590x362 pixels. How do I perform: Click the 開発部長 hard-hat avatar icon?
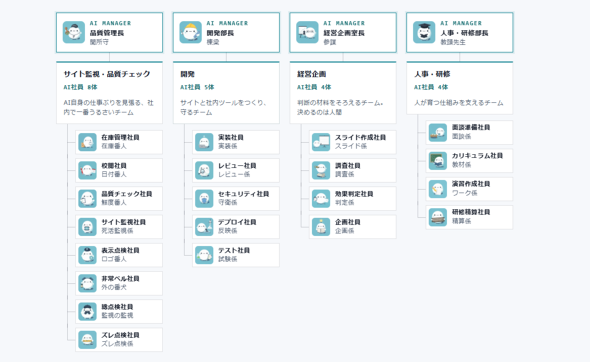[190, 32]
